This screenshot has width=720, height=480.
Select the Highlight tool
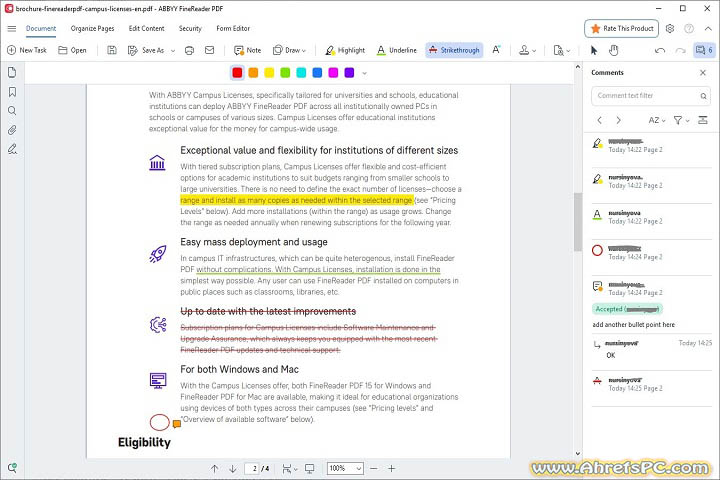(345, 50)
